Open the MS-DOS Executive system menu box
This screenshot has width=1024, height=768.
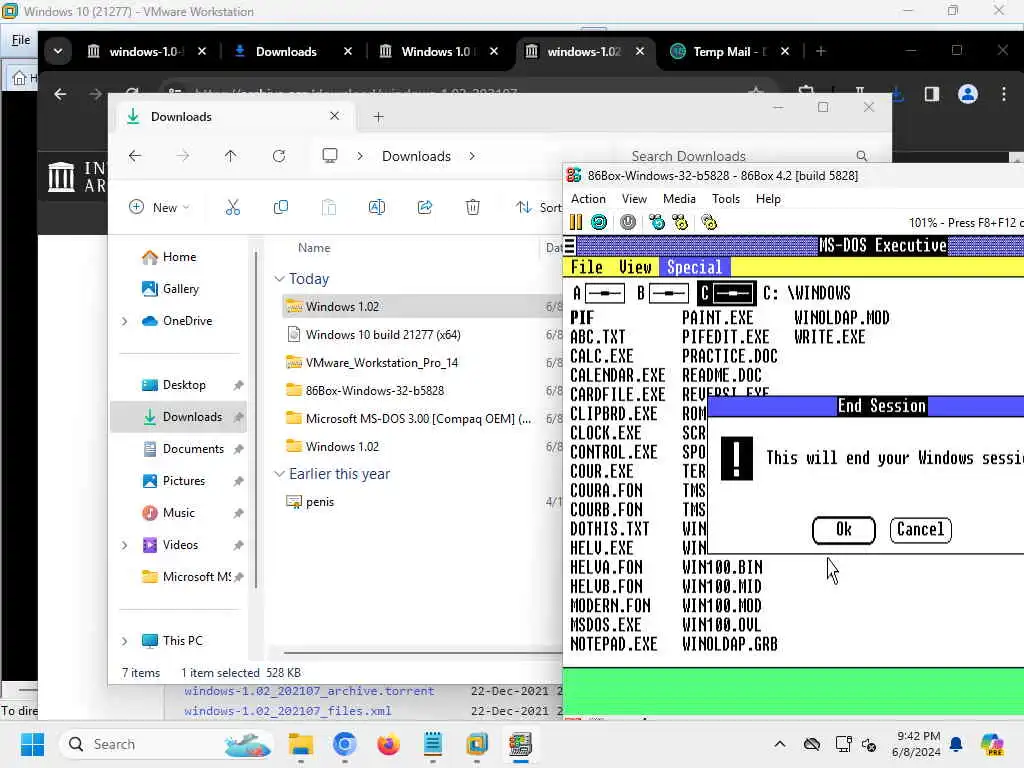569,246
